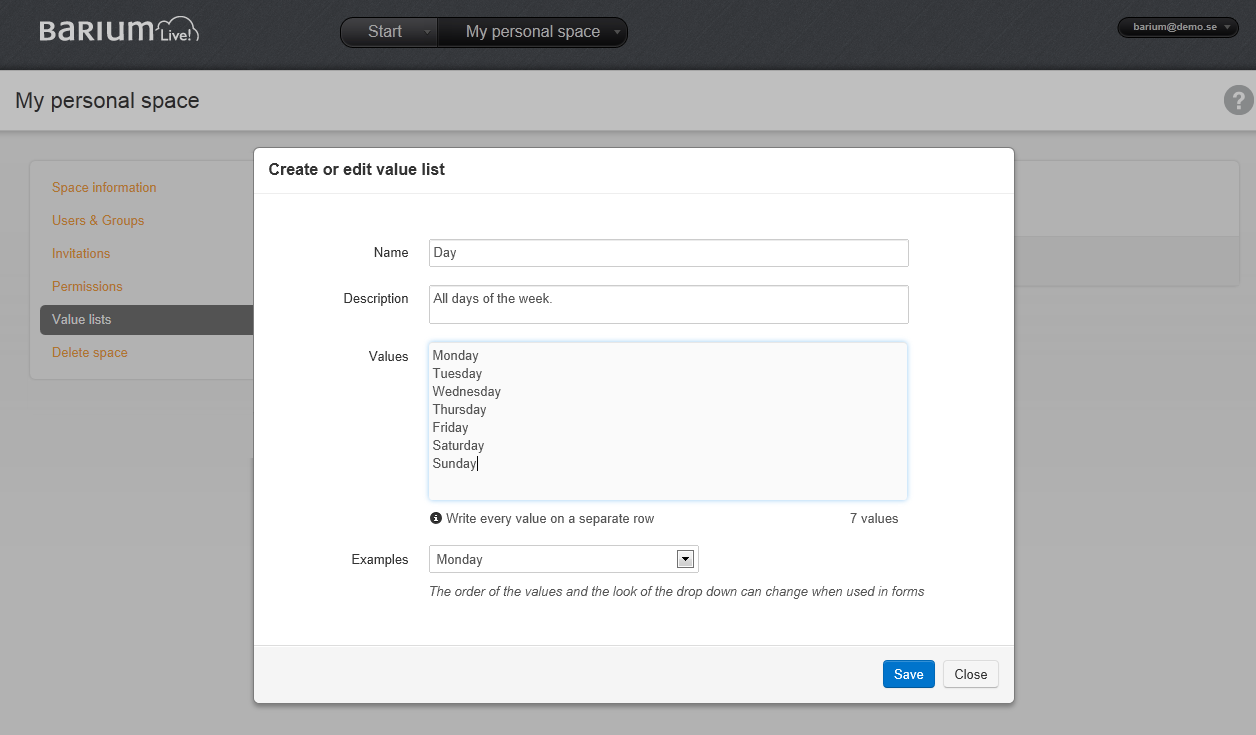Viewport: 1256px width, 735px height.
Task: Click the info icon beside the values hint
Action: point(436,518)
